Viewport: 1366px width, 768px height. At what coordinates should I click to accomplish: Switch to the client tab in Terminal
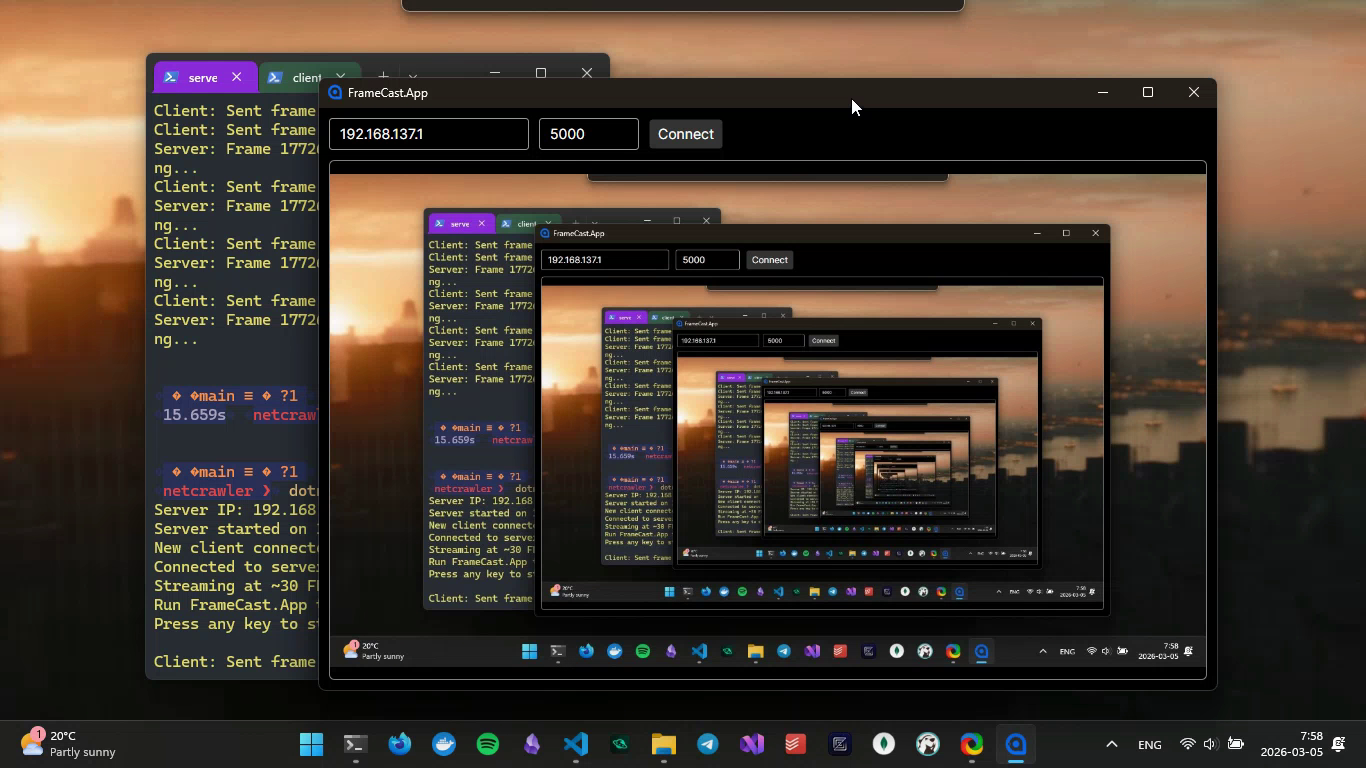point(308,77)
